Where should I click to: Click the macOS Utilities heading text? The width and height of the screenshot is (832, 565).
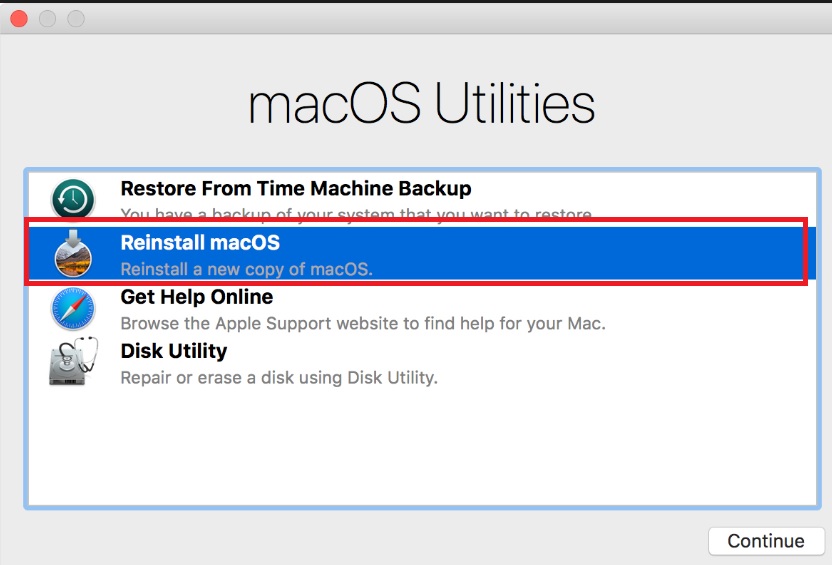tap(421, 104)
